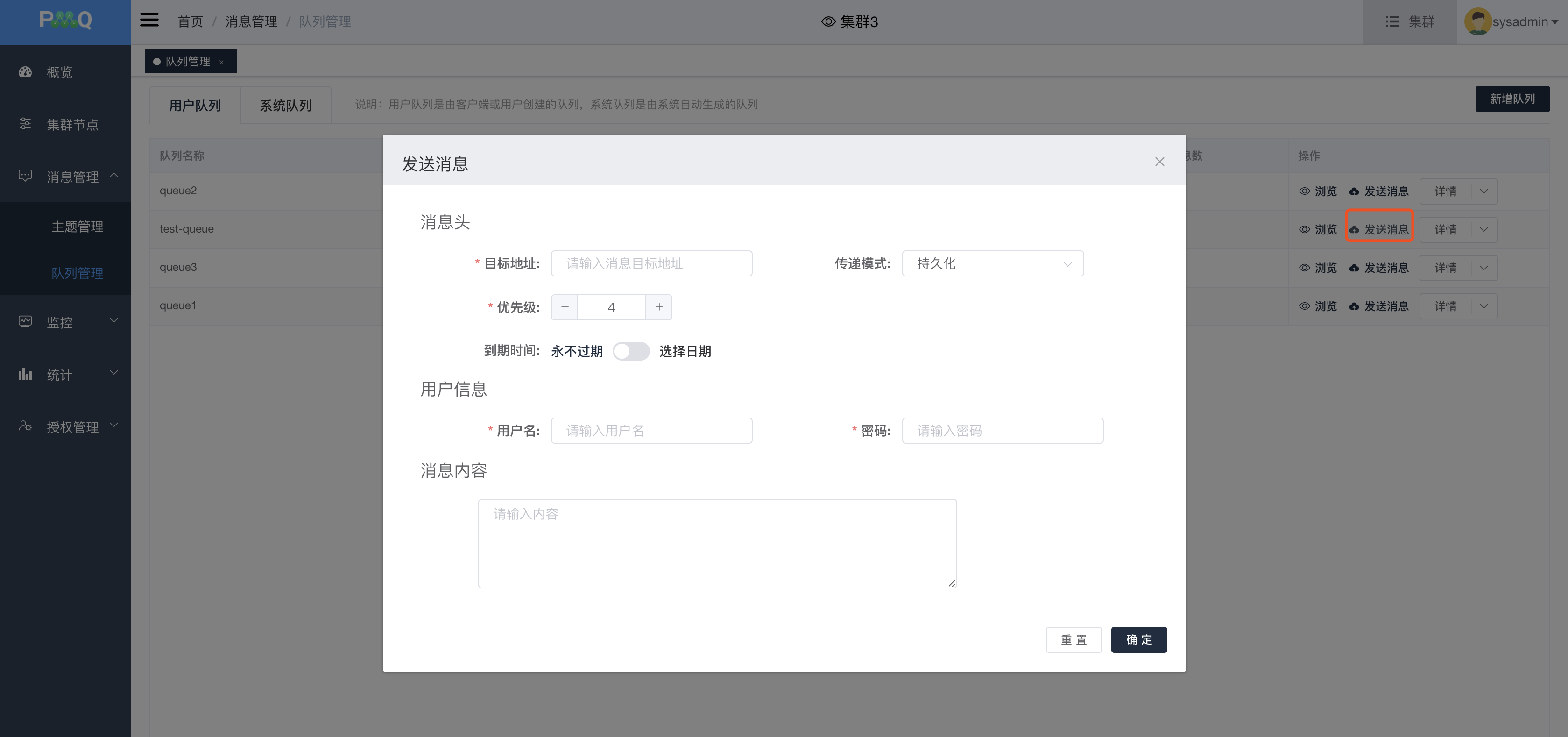This screenshot has height=737, width=1568.
Task: Click the reset button
Action: (1074, 640)
